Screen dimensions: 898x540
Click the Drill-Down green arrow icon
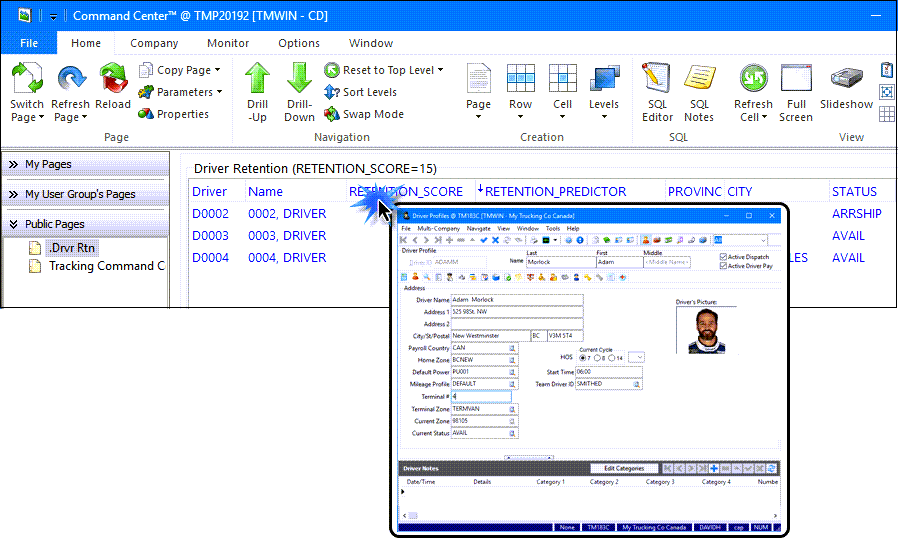299,80
